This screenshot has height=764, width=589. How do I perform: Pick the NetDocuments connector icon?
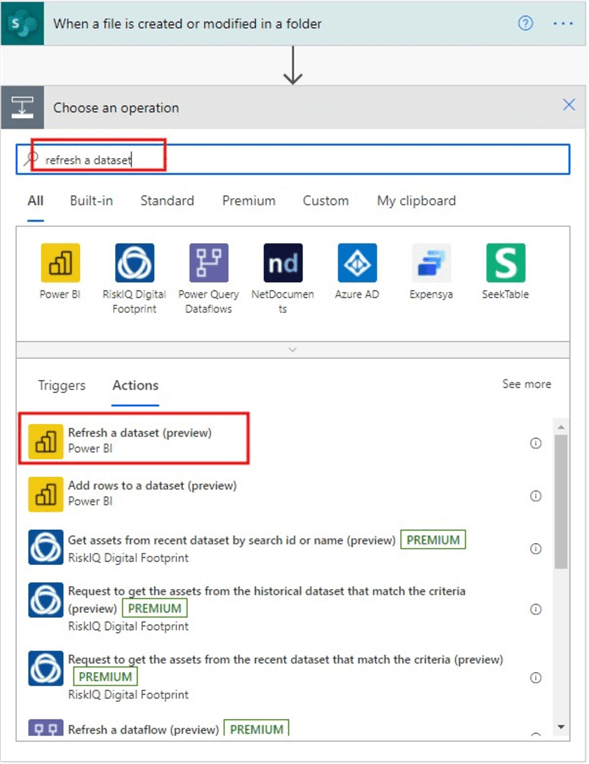[x=283, y=263]
